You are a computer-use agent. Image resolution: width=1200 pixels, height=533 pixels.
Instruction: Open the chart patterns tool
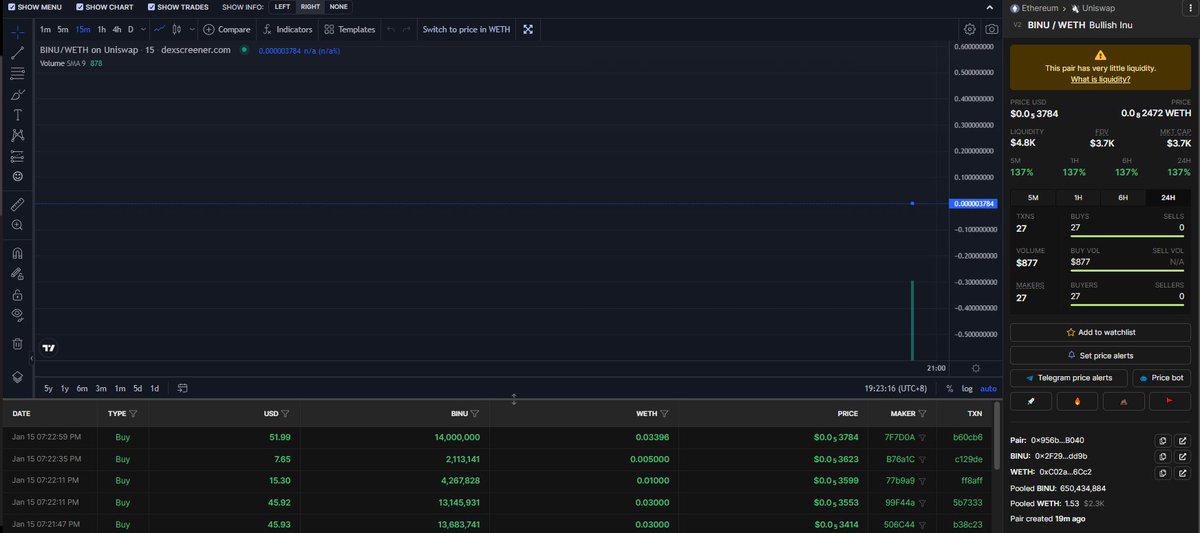tap(17, 135)
